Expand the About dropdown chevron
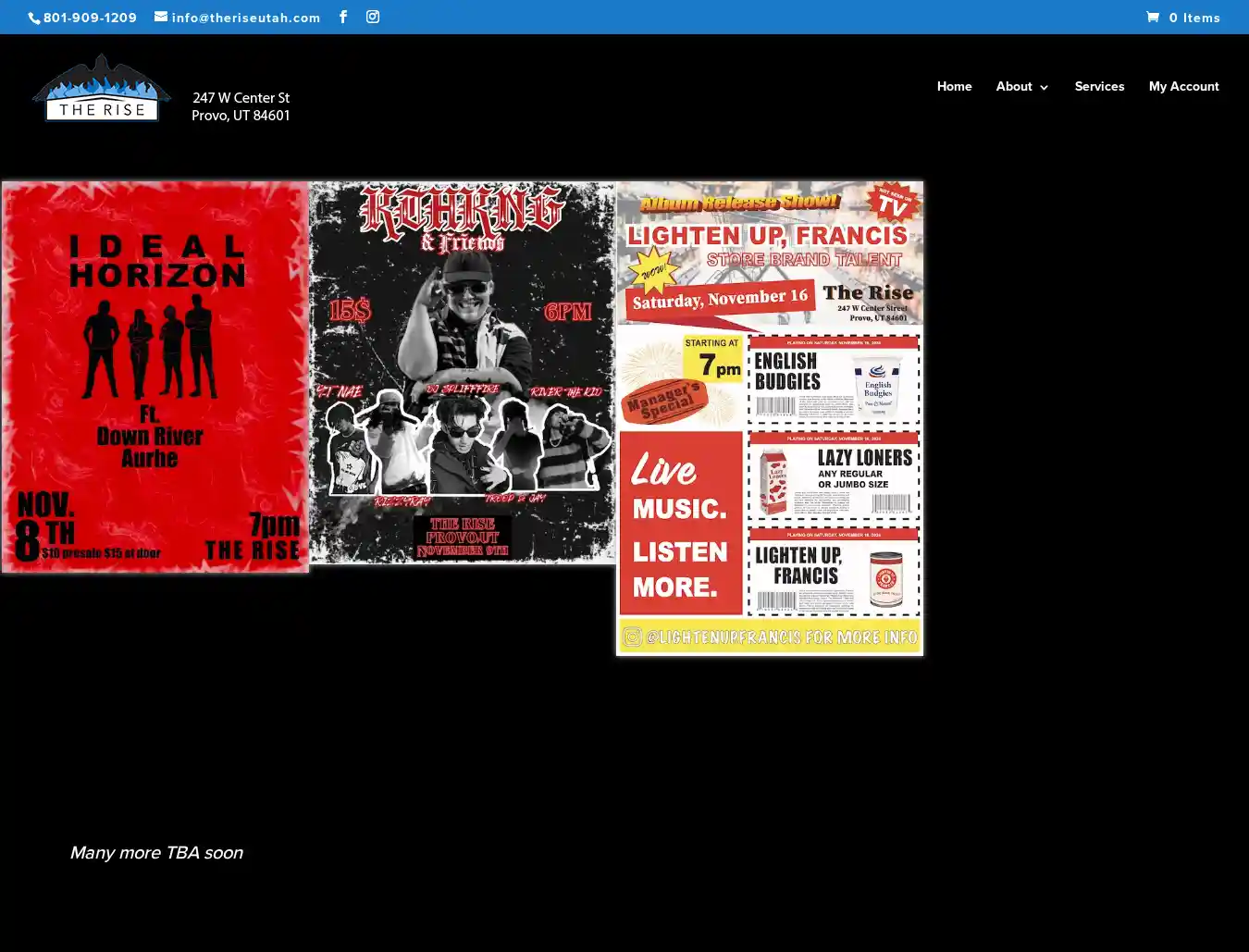Screen dimensions: 1249x952 [1045, 88]
